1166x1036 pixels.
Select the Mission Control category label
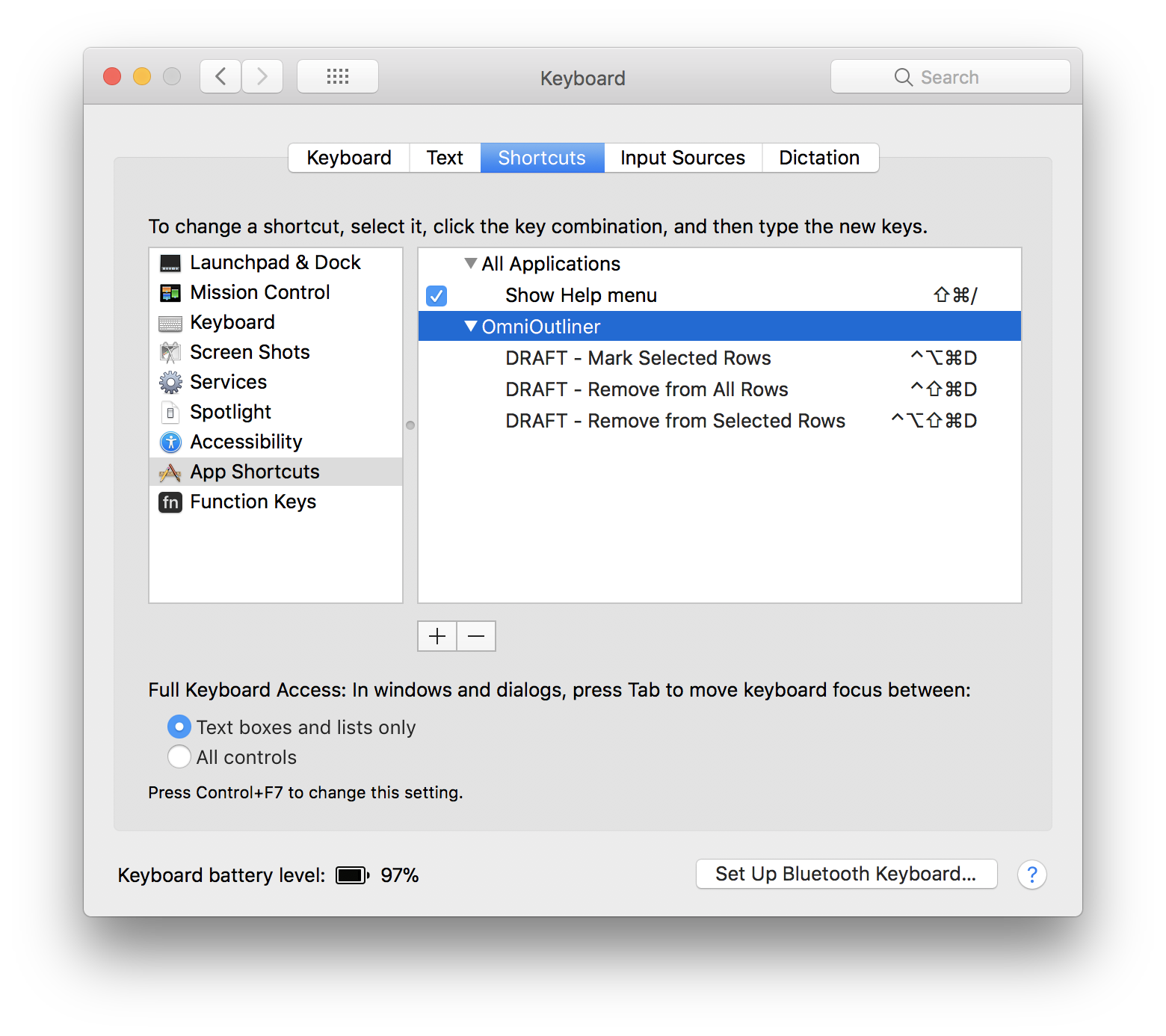(x=260, y=292)
